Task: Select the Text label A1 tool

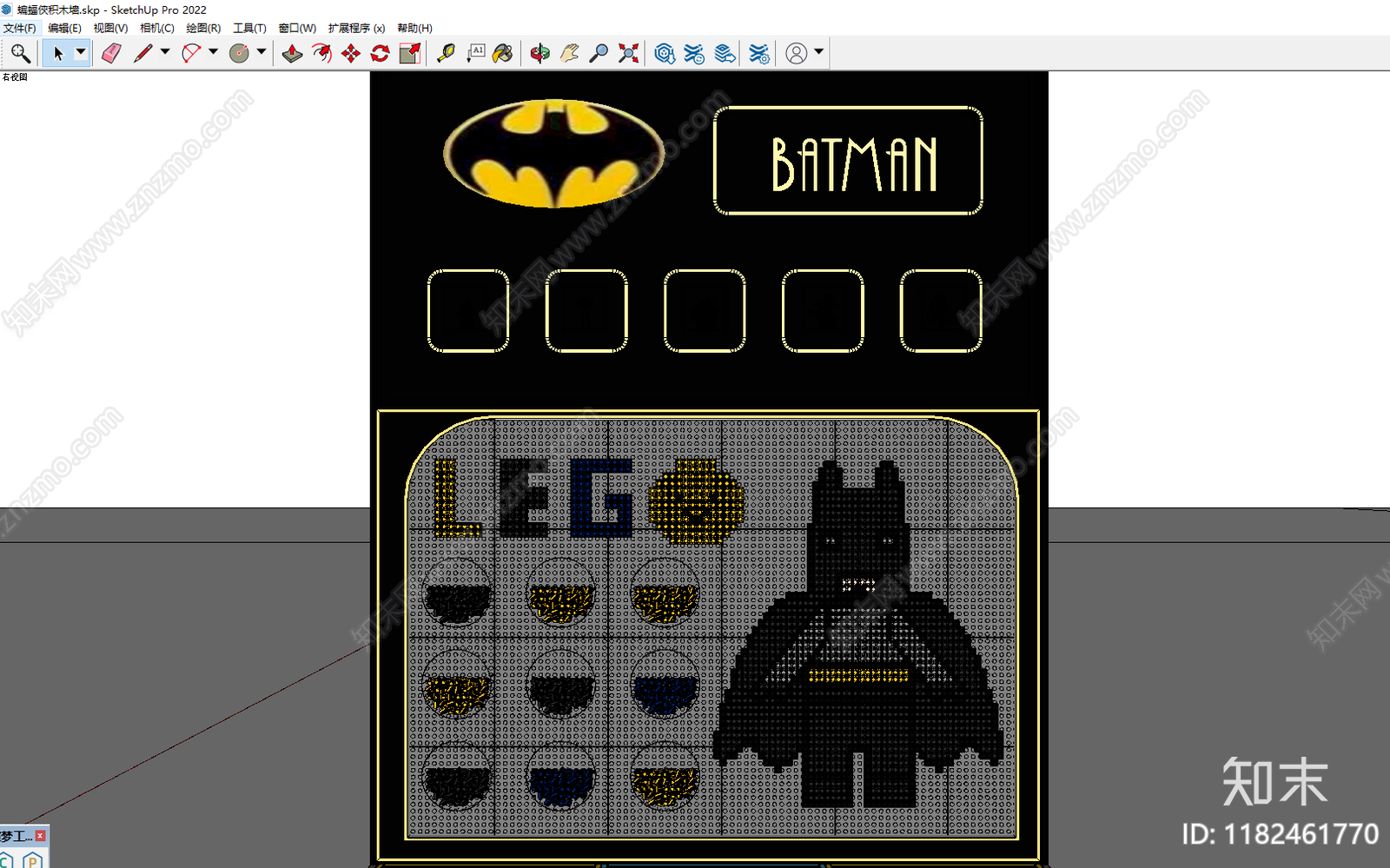Action: 475,54
